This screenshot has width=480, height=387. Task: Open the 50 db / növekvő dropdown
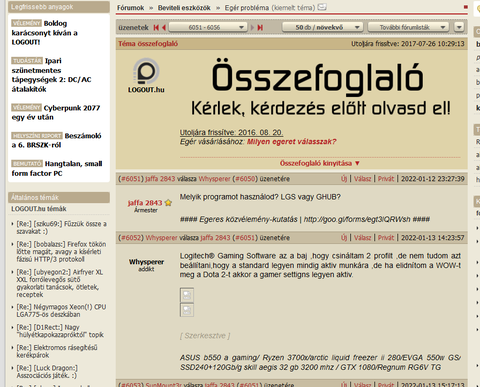coord(322,27)
